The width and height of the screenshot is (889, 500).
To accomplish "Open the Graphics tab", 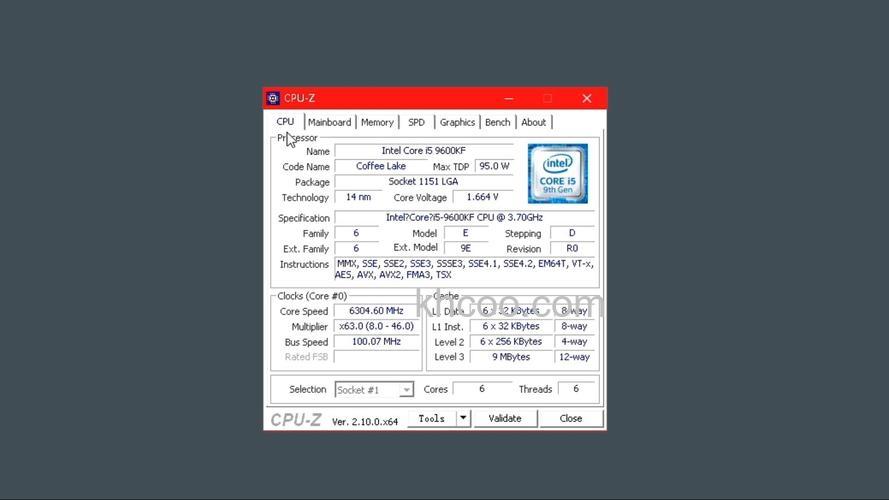I will tap(457, 122).
